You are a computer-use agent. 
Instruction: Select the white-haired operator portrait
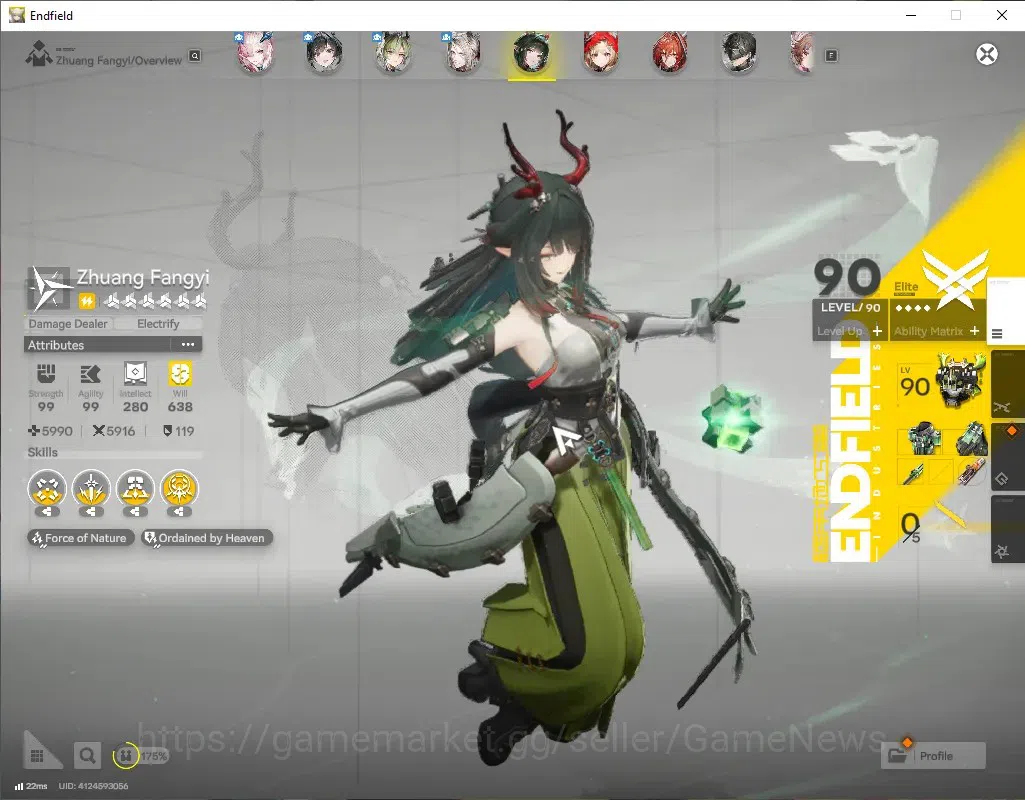click(x=463, y=52)
